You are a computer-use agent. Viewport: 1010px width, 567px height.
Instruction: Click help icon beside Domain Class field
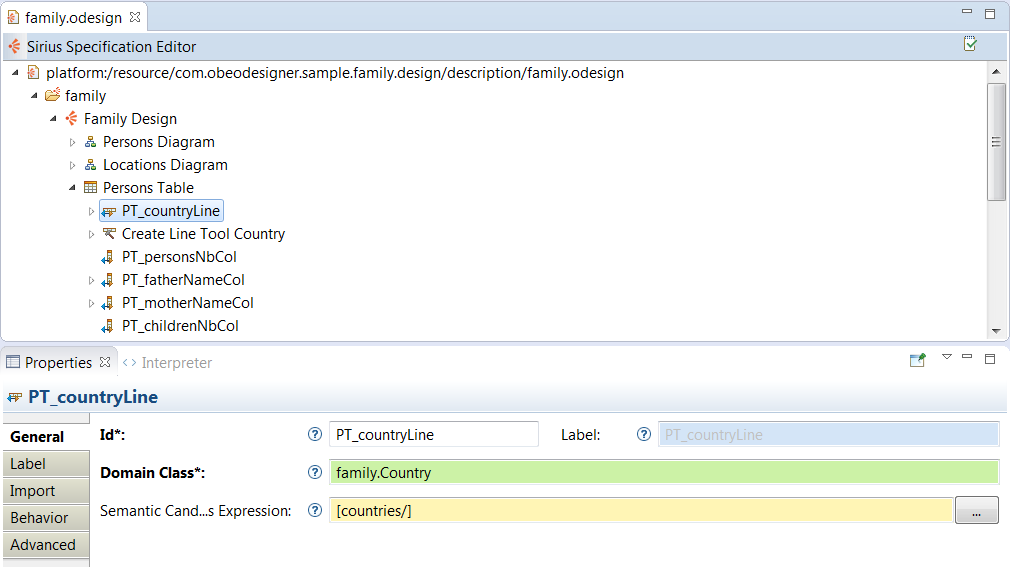coord(315,472)
